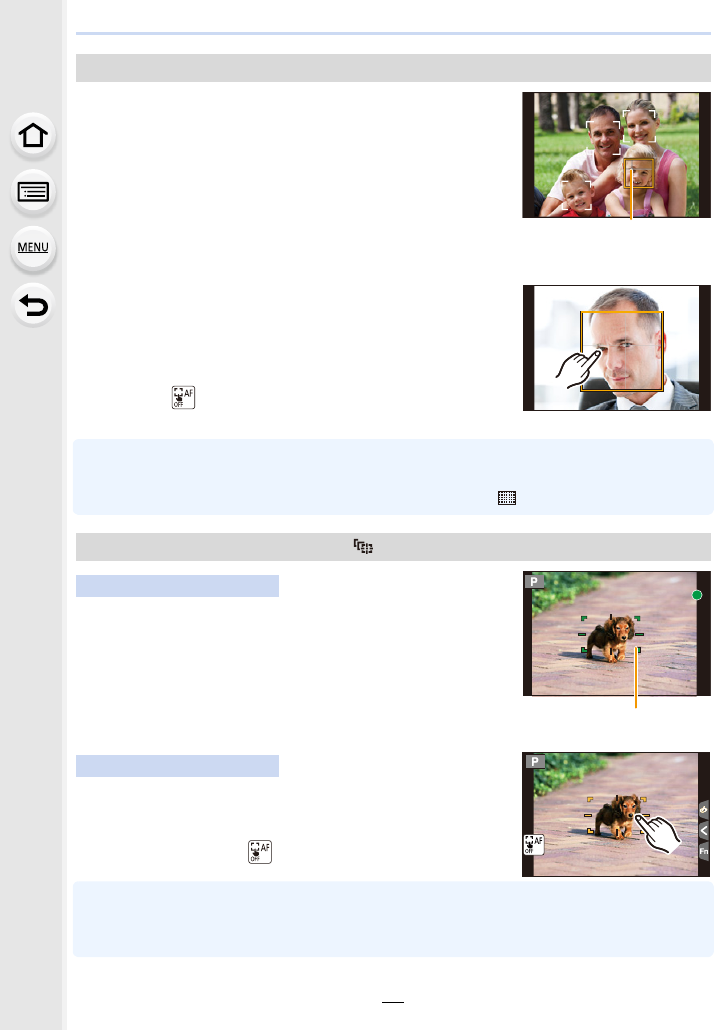Click the green focus indicator dot
The height and width of the screenshot is (1030, 714).
[697, 595]
